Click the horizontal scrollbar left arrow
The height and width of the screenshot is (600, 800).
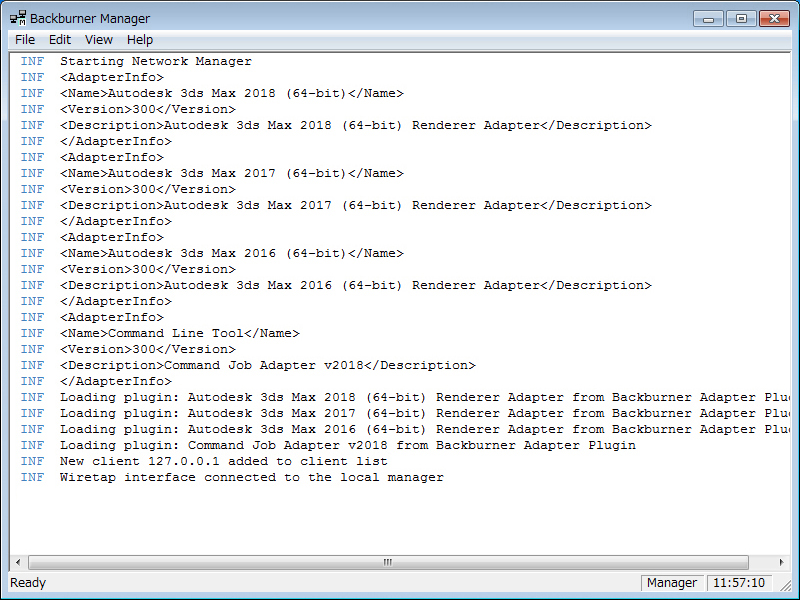pyautogui.click(x=18, y=562)
